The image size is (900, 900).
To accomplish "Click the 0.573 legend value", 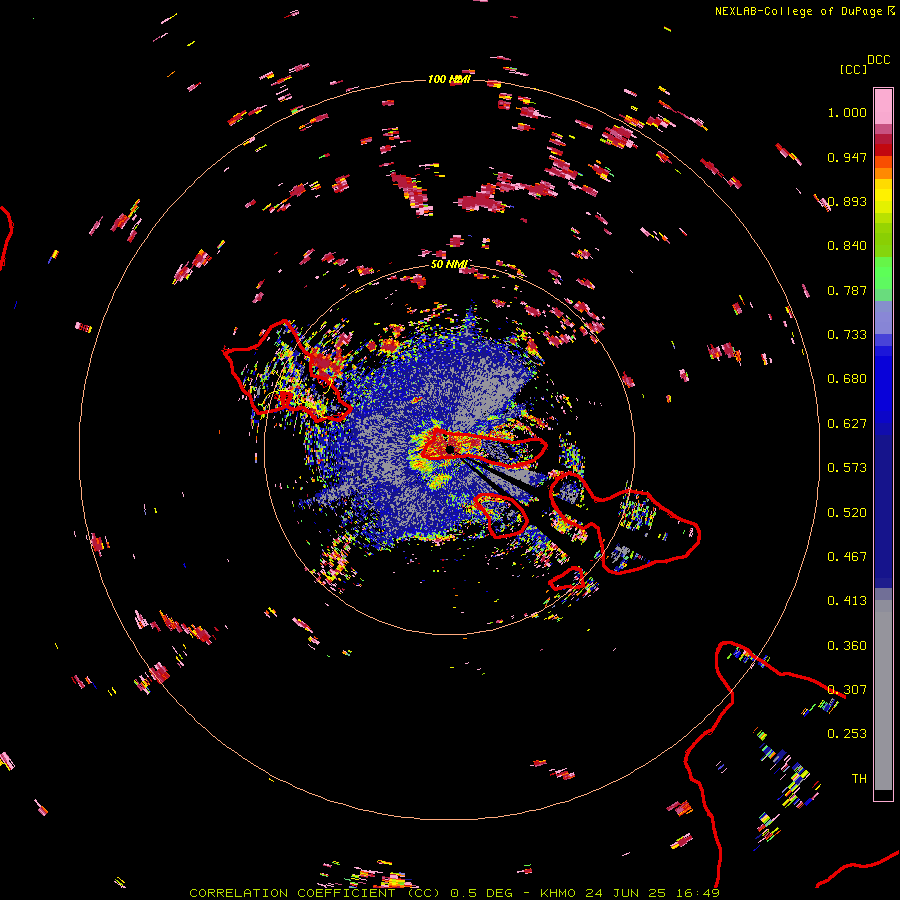I will click(x=847, y=468).
